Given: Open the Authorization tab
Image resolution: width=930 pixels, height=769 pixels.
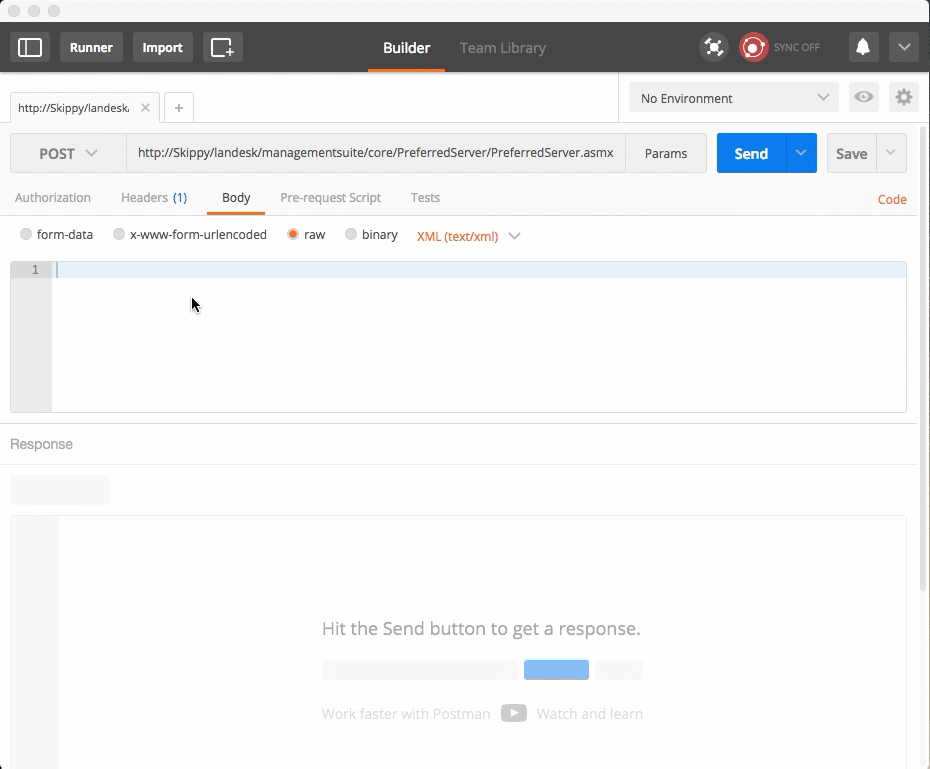Looking at the screenshot, I should point(53,198).
